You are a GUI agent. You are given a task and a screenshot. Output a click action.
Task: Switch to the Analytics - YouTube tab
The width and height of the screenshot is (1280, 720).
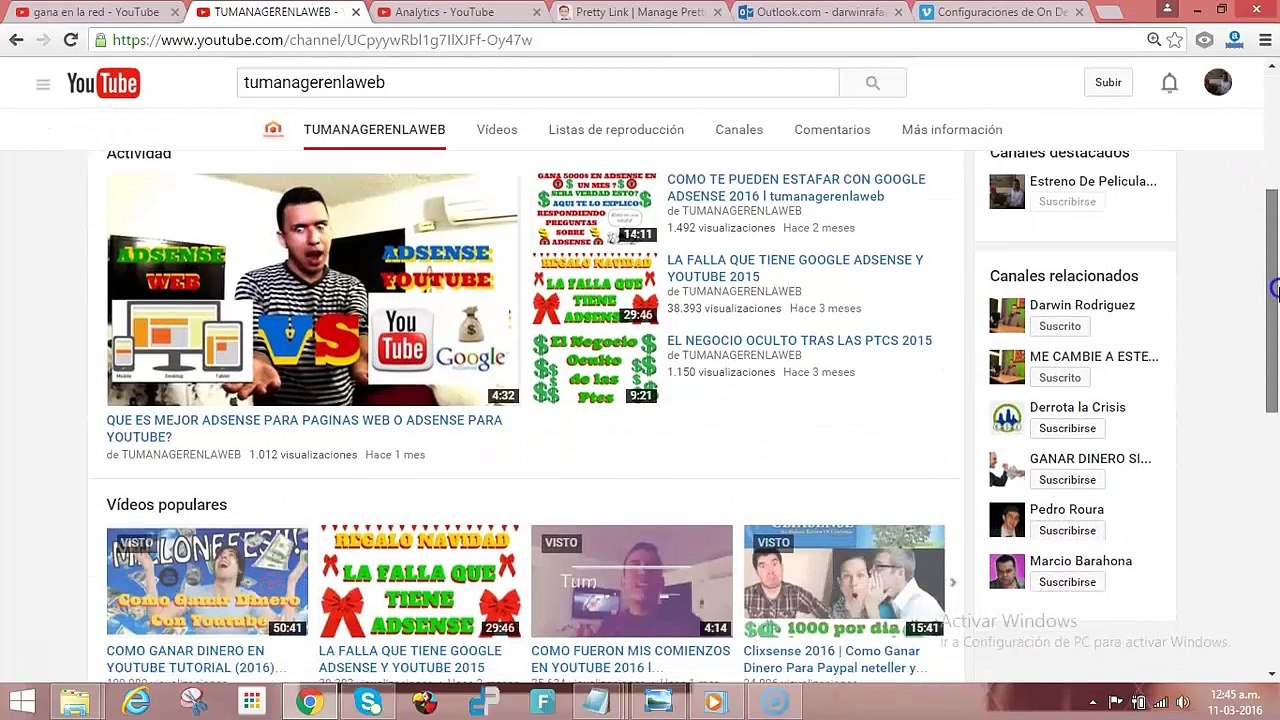coord(456,12)
